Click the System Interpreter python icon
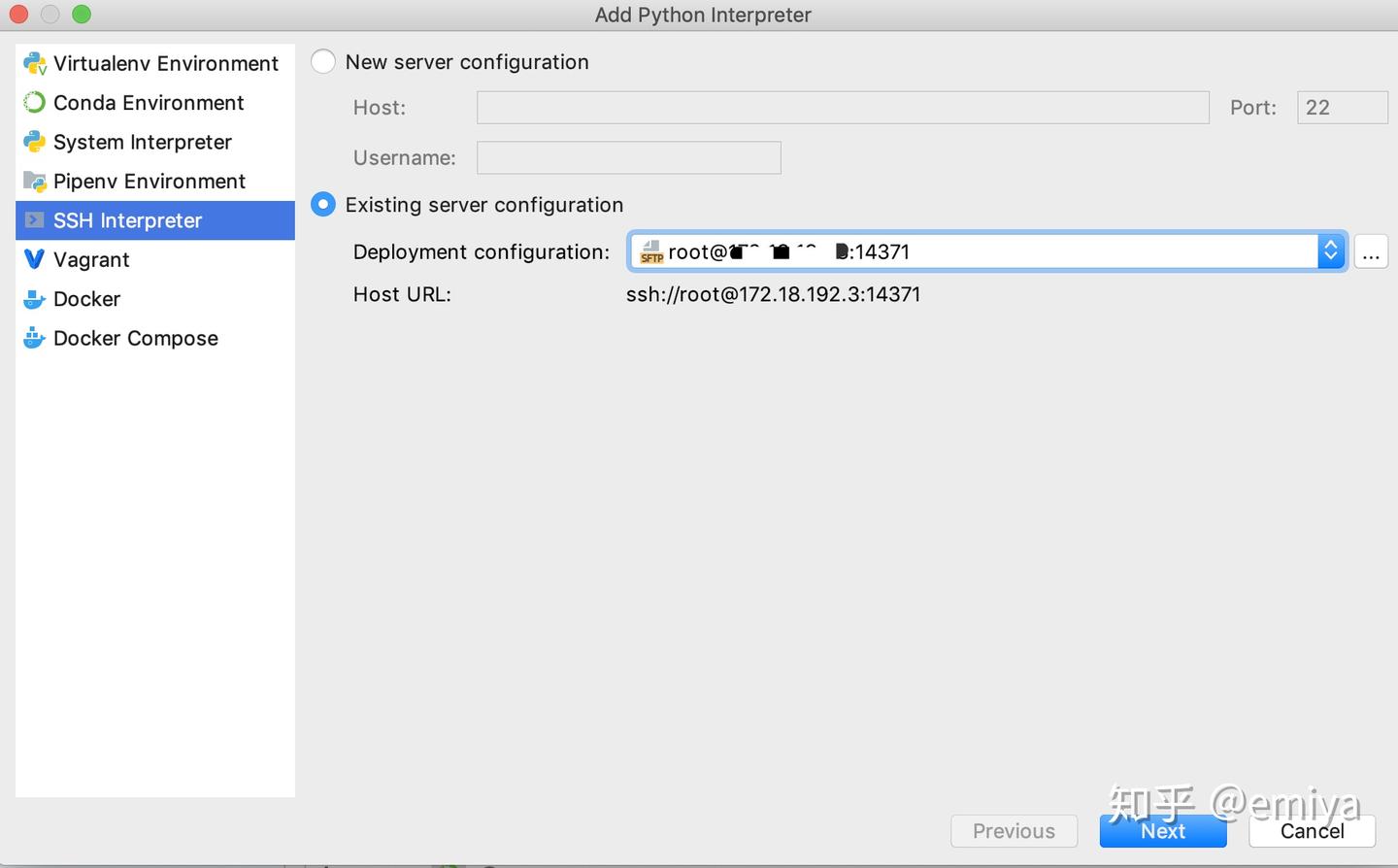 point(35,142)
